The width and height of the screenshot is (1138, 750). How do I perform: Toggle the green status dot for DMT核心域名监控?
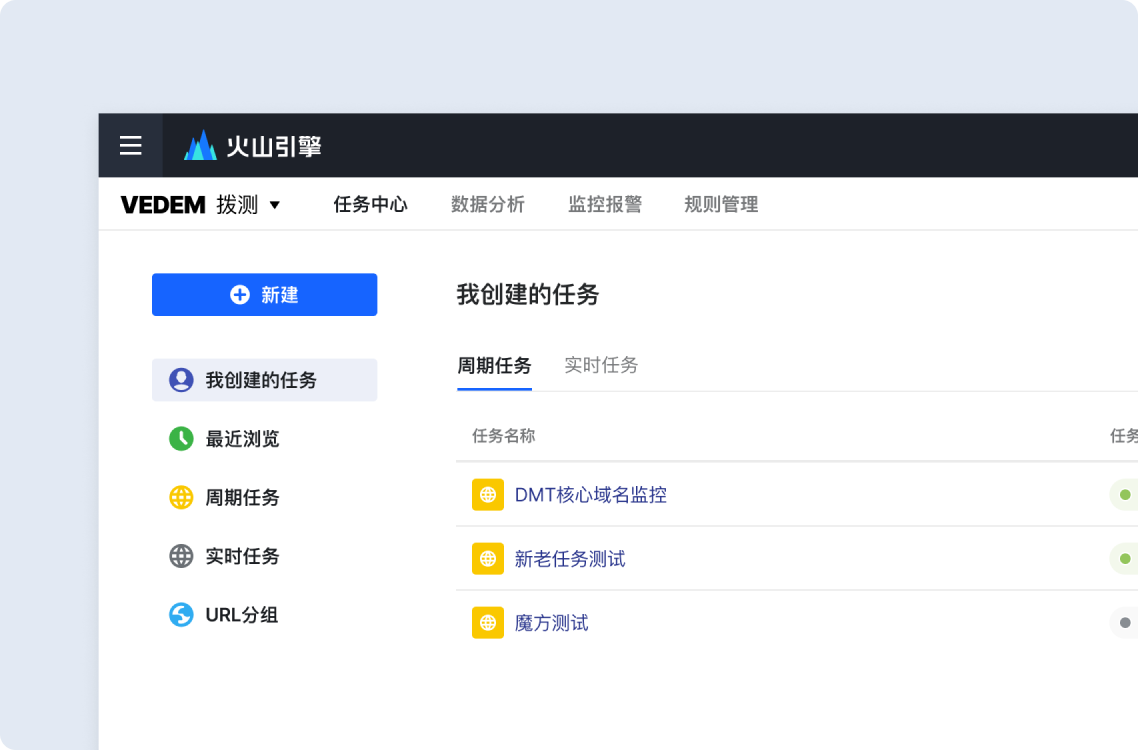[1124, 494]
